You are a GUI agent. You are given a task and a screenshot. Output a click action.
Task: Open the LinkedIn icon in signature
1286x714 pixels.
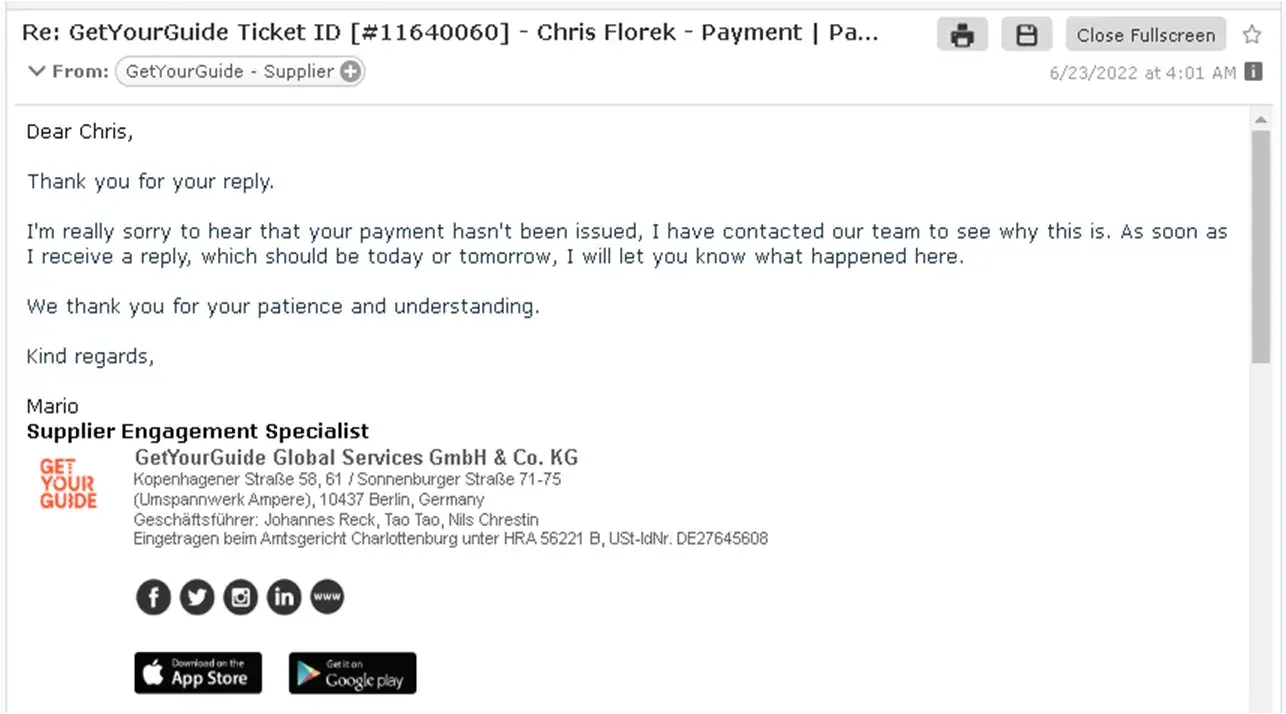[284, 598]
